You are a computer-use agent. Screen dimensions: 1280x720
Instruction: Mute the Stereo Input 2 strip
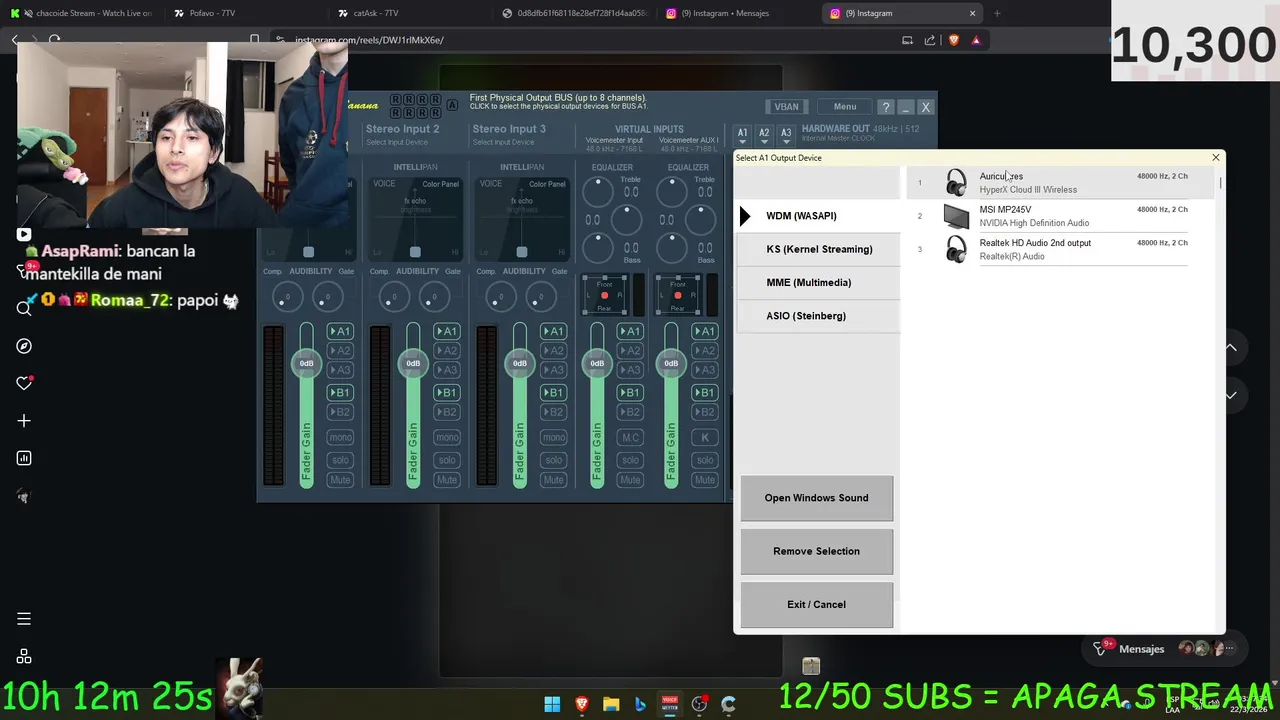point(446,480)
